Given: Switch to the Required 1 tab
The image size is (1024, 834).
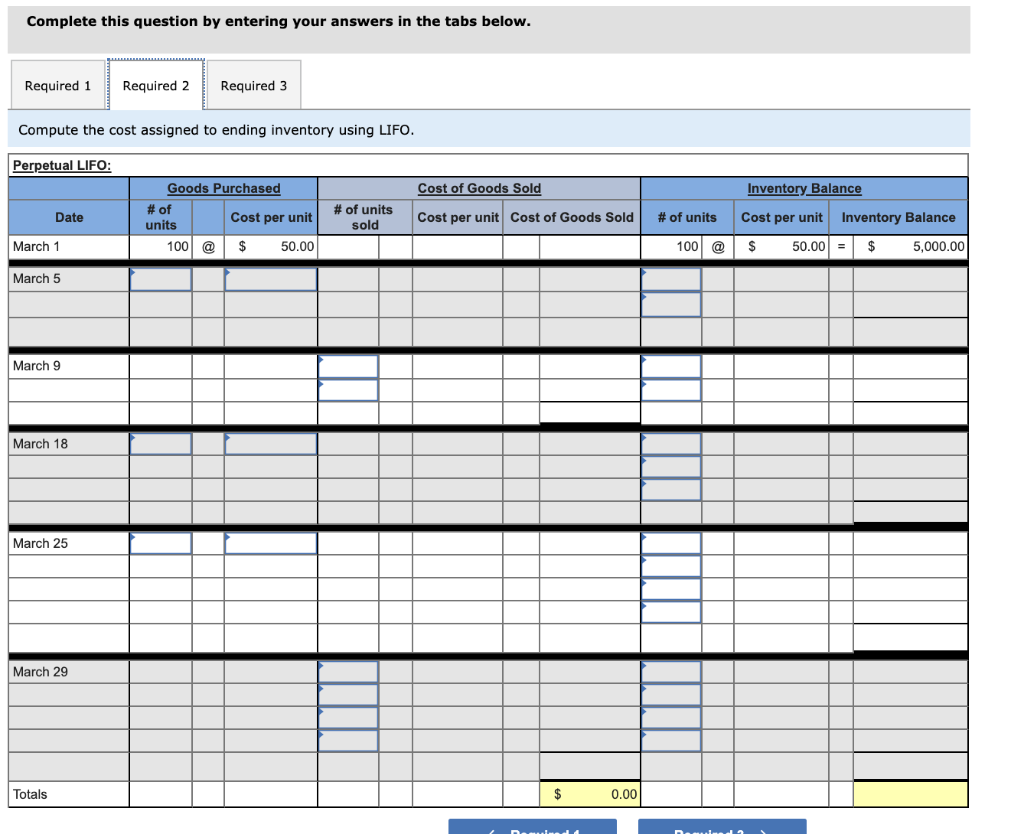Looking at the screenshot, I should point(57,86).
